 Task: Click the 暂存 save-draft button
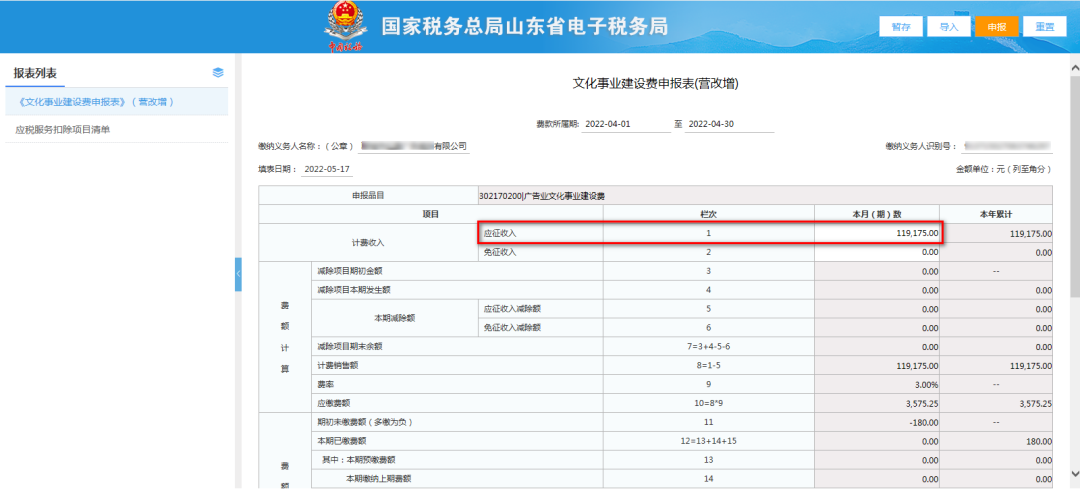click(x=900, y=27)
